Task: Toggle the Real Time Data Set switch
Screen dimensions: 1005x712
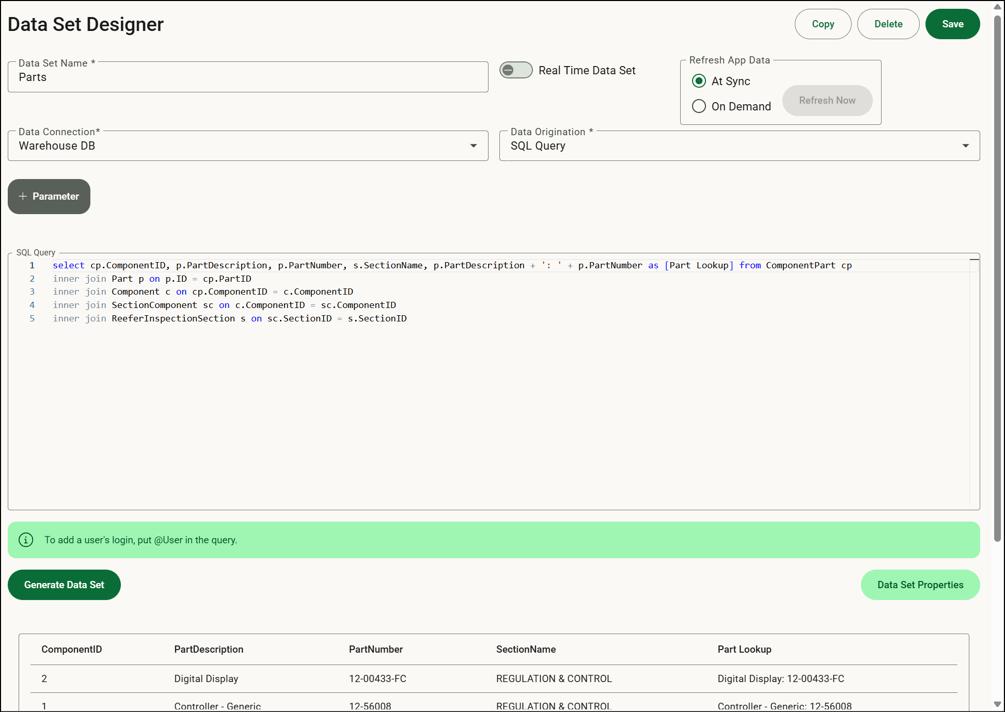Action: click(516, 70)
